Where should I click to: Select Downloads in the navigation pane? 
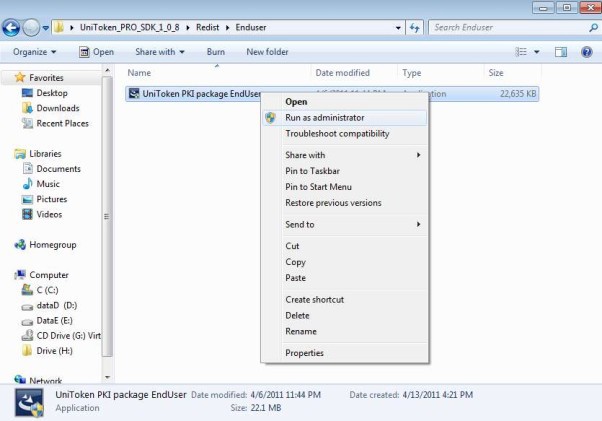(58, 108)
